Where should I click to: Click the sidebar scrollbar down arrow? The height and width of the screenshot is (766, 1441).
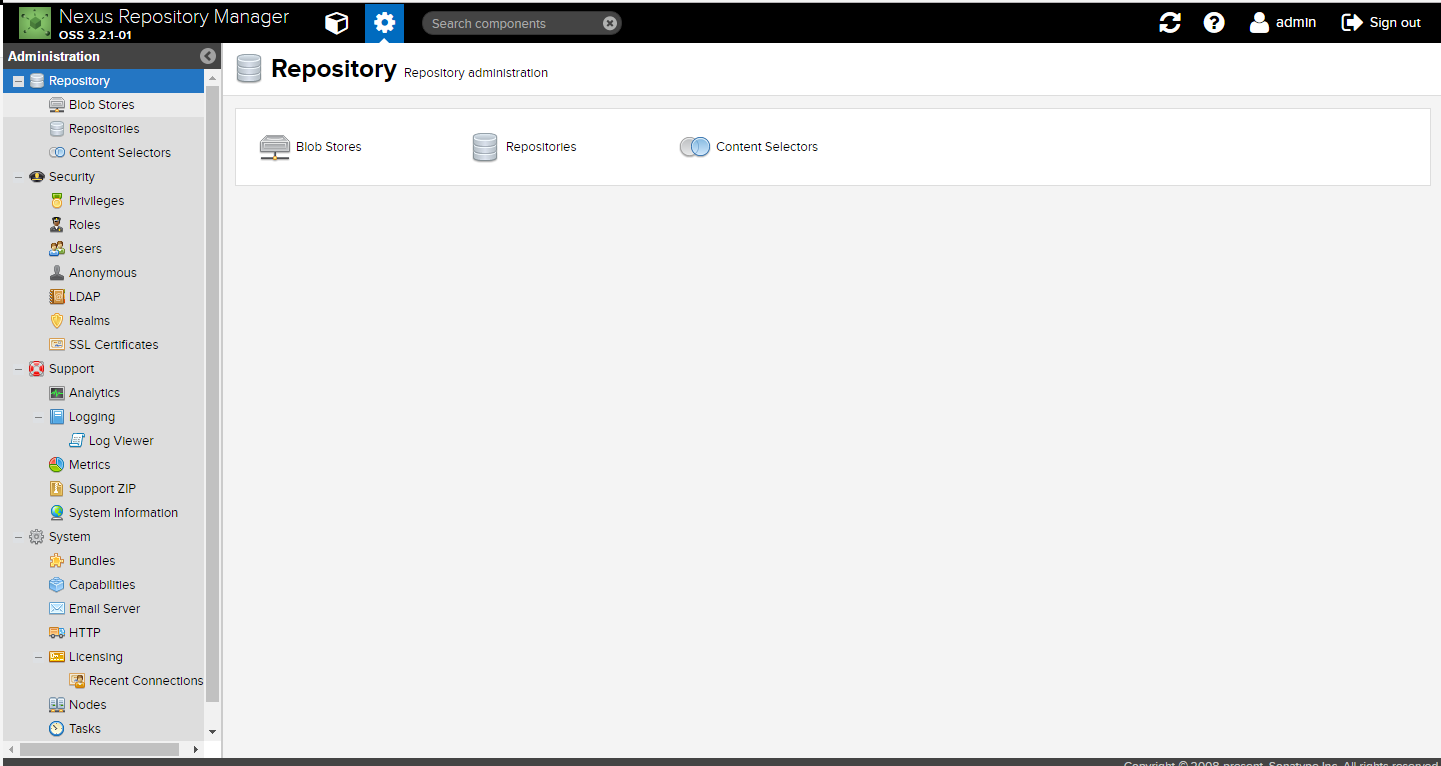[212, 732]
